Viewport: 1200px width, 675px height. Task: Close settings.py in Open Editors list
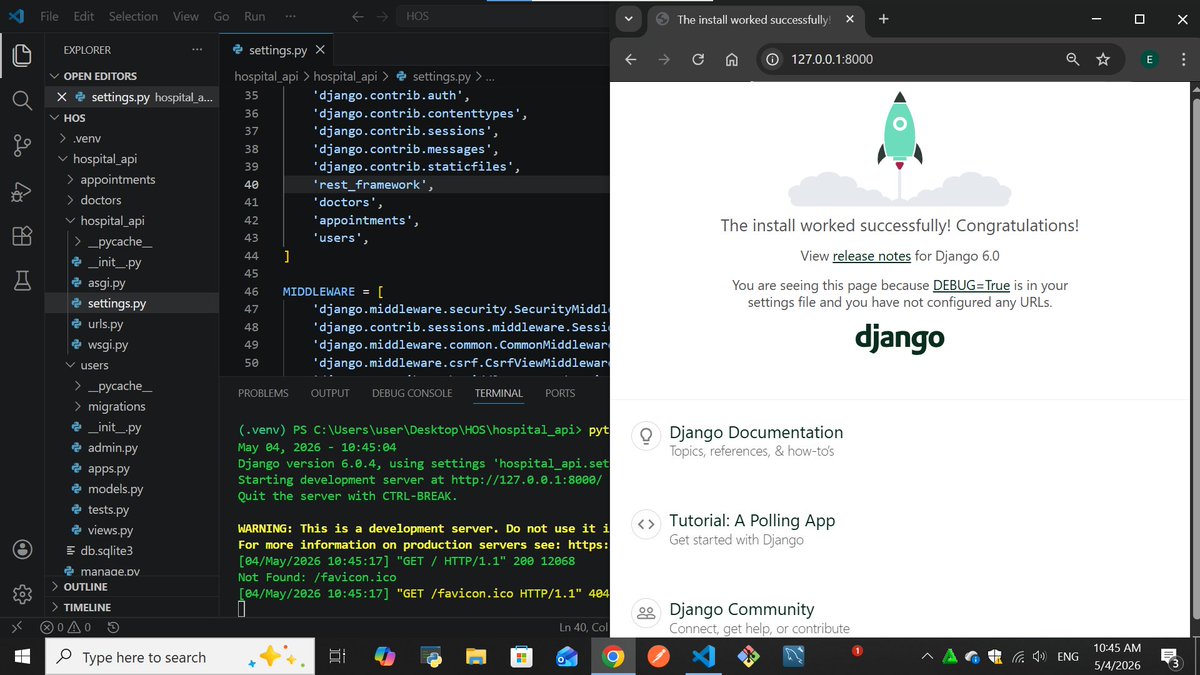tap(62, 97)
